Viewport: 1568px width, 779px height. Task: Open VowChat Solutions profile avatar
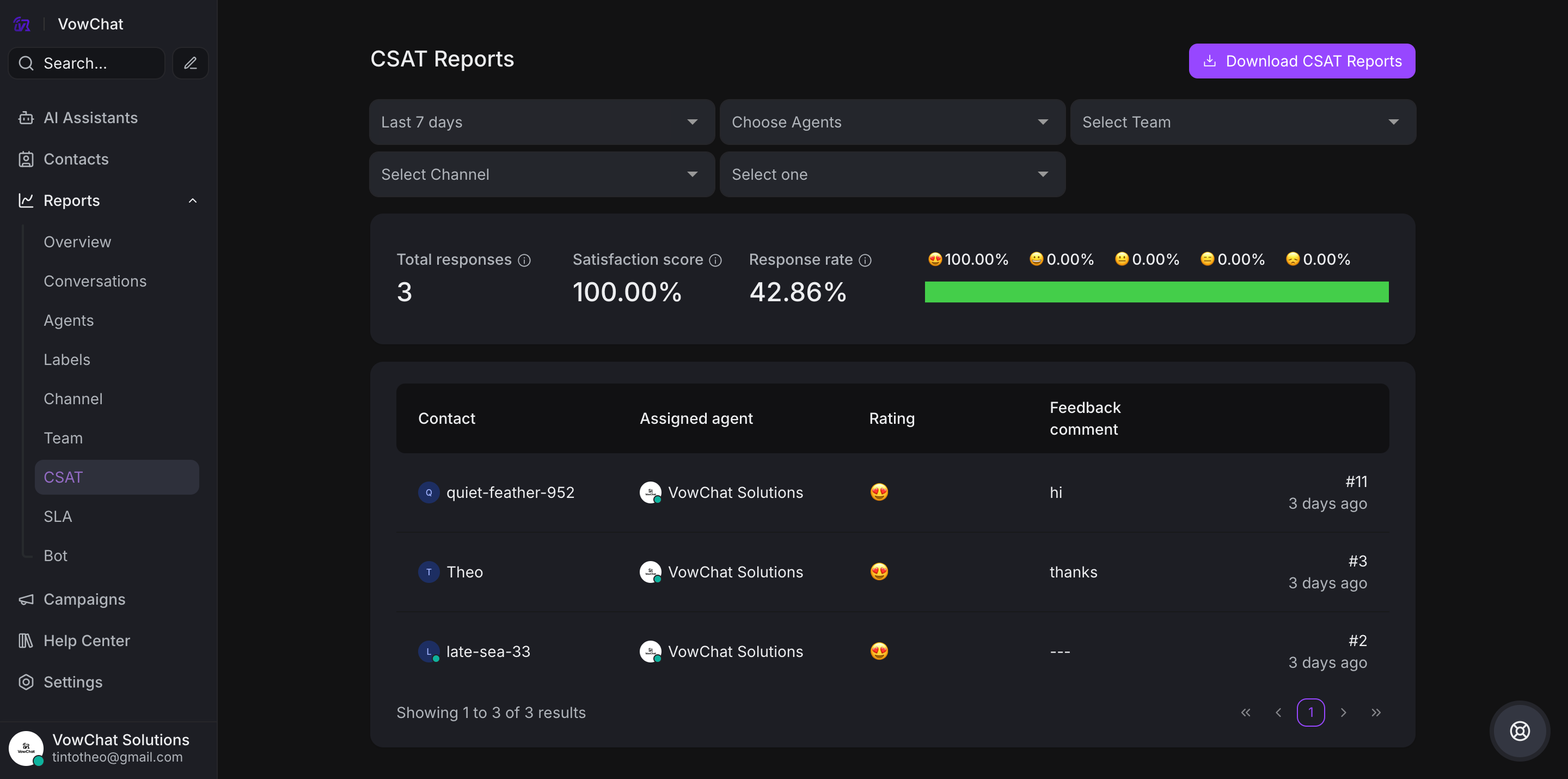tap(26, 747)
